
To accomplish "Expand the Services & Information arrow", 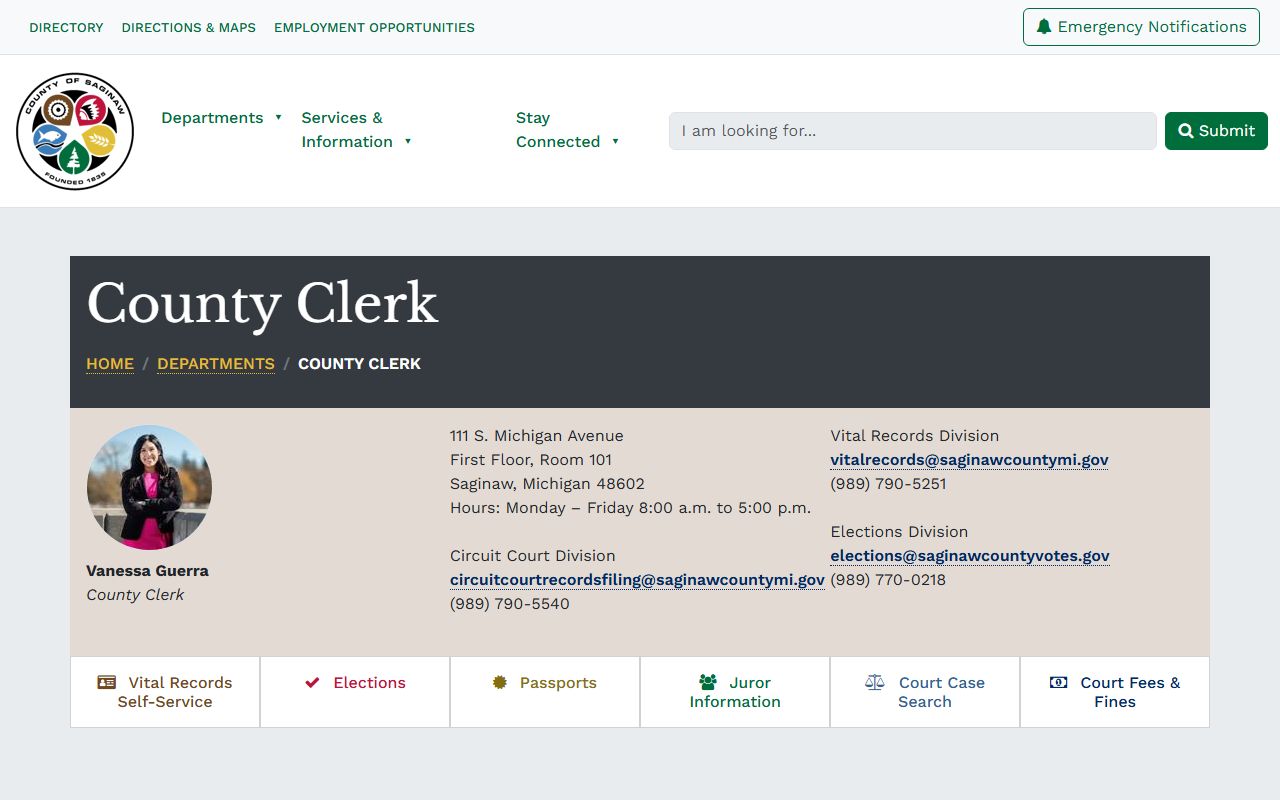I will tap(408, 142).
